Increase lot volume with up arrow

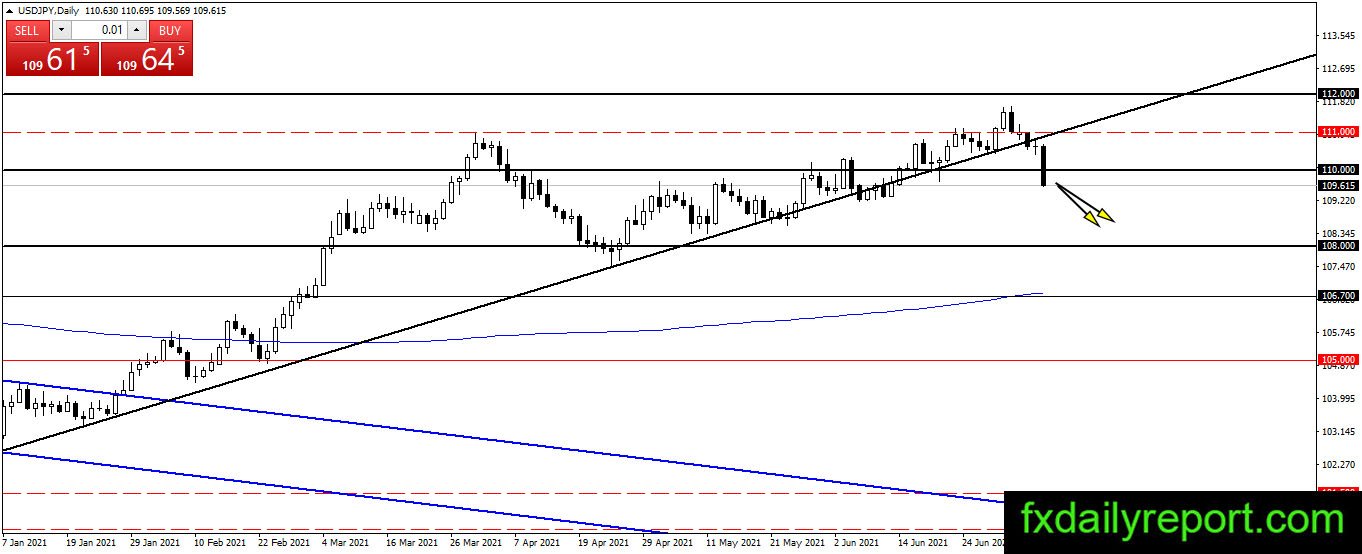click(x=138, y=30)
